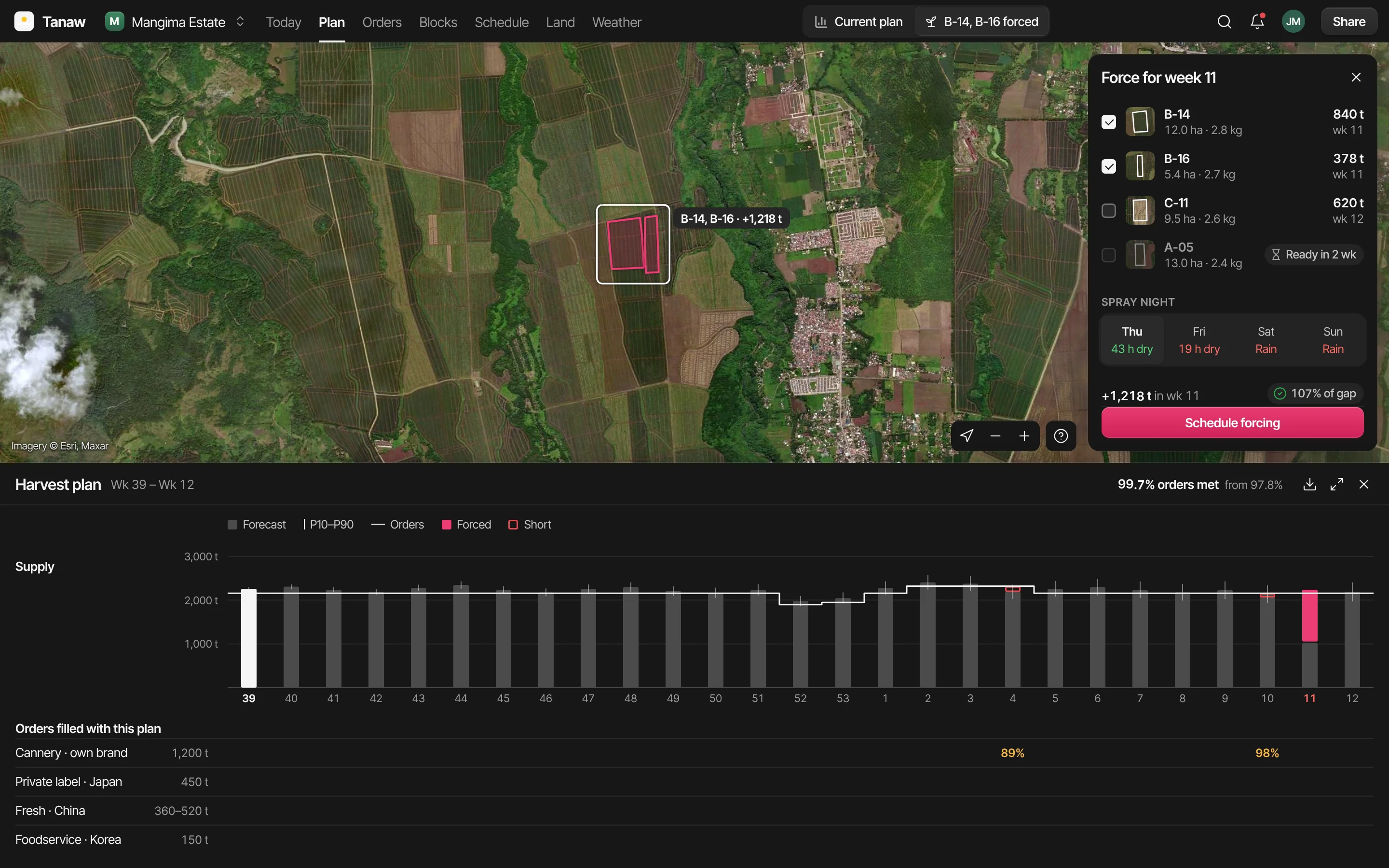The width and height of the screenshot is (1389, 868).
Task: Check the C-11 block checkbox
Action: pos(1109,211)
